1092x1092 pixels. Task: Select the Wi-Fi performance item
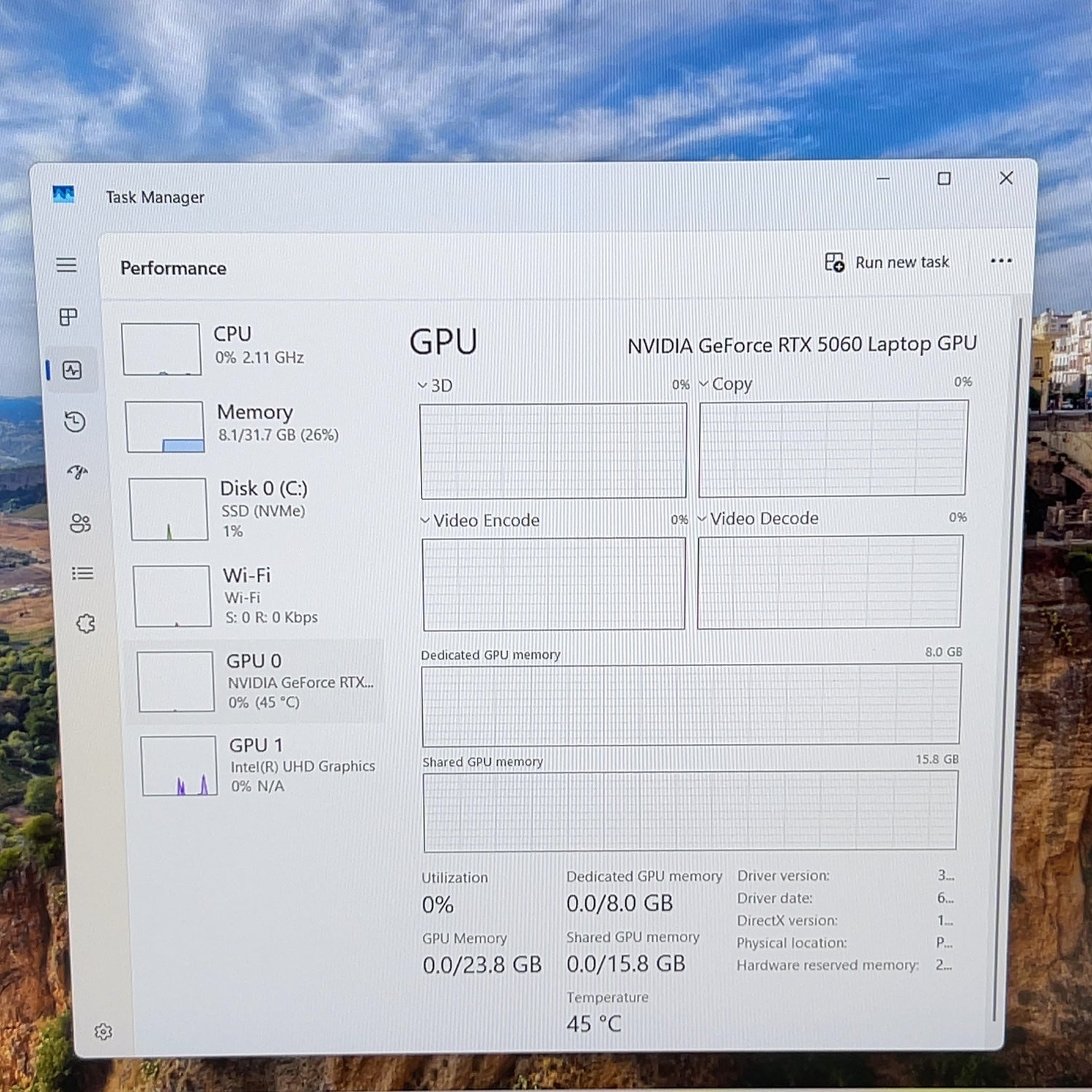coord(258,596)
